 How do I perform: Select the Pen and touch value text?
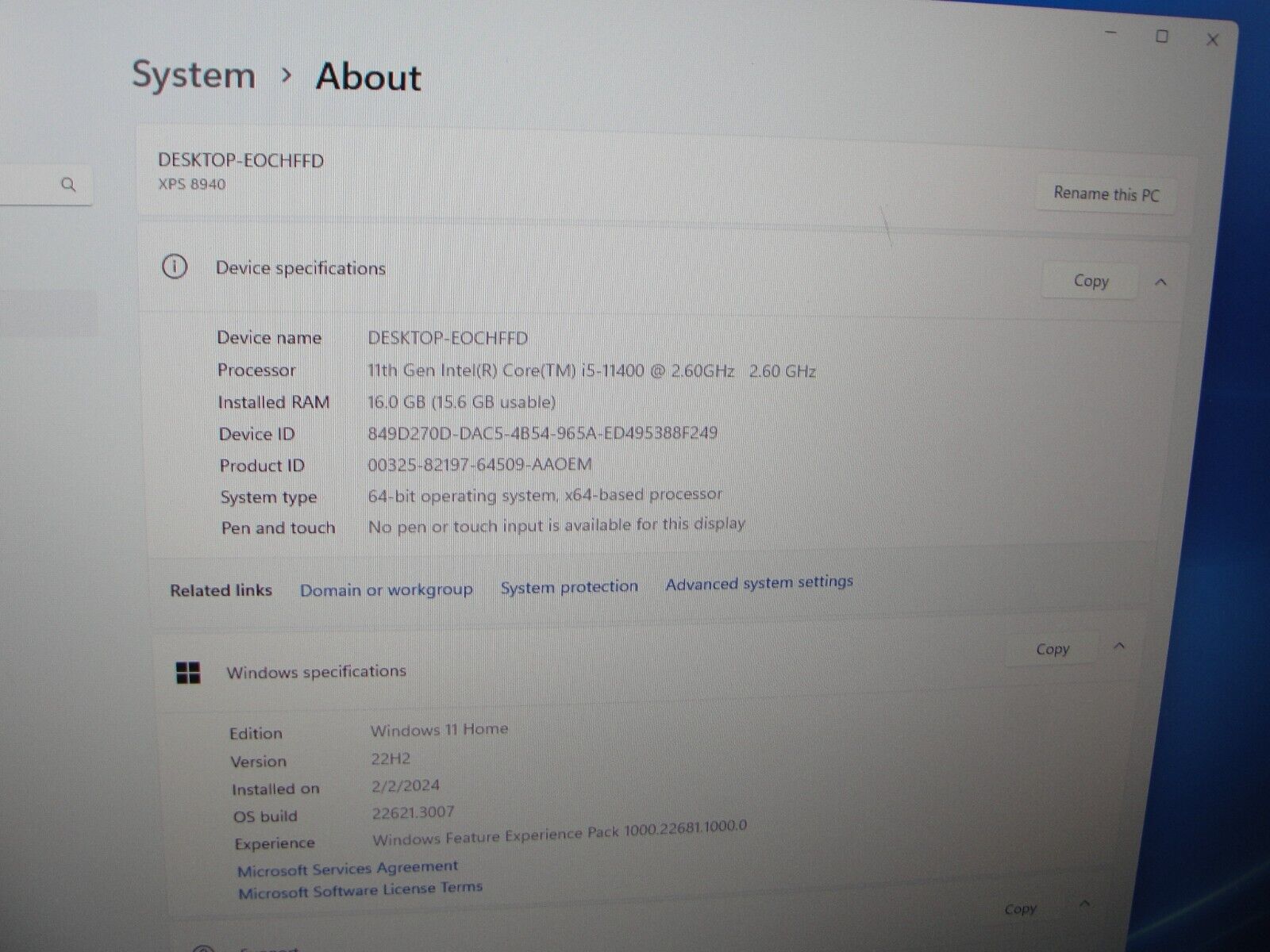click(x=556, y=525)
